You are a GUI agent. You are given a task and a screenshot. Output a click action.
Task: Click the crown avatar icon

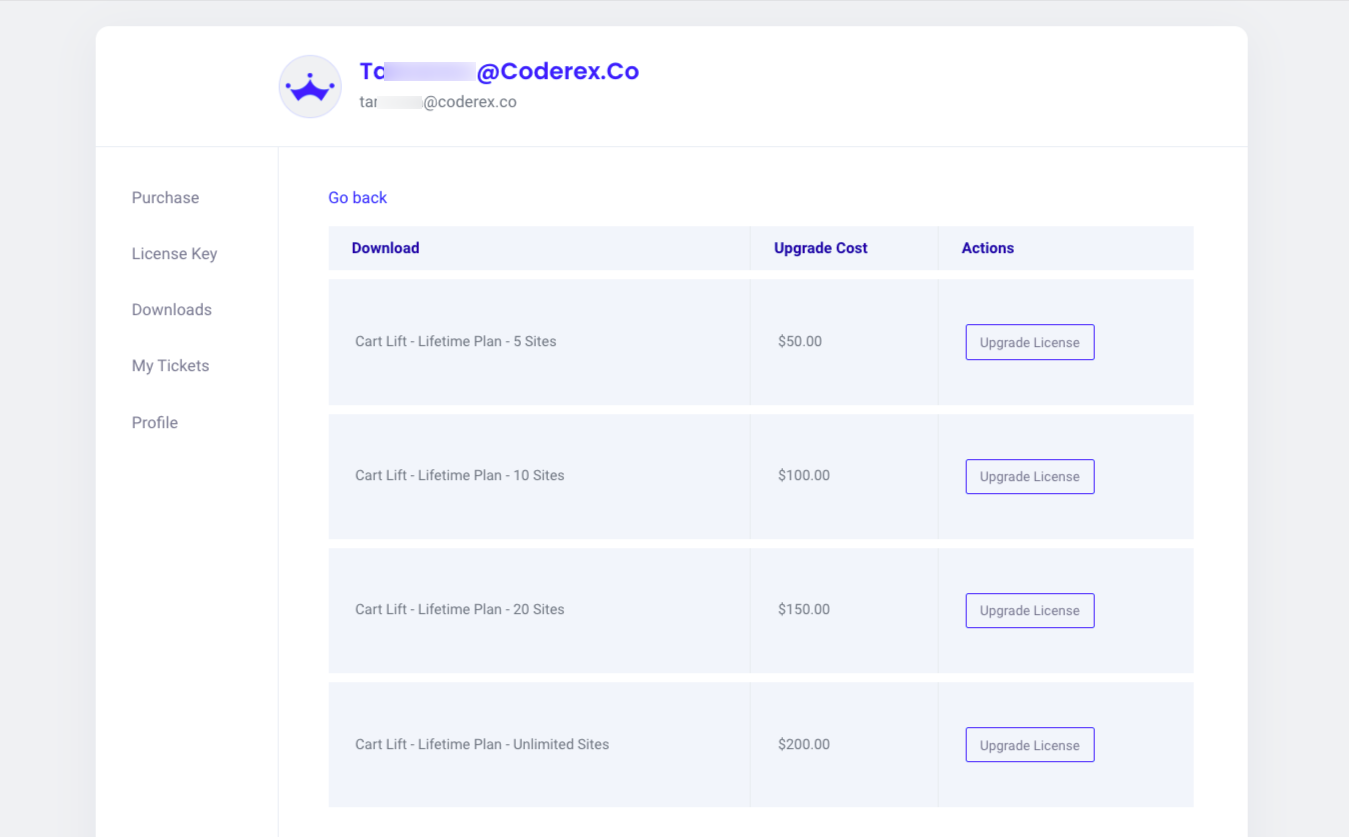(310, 87)
